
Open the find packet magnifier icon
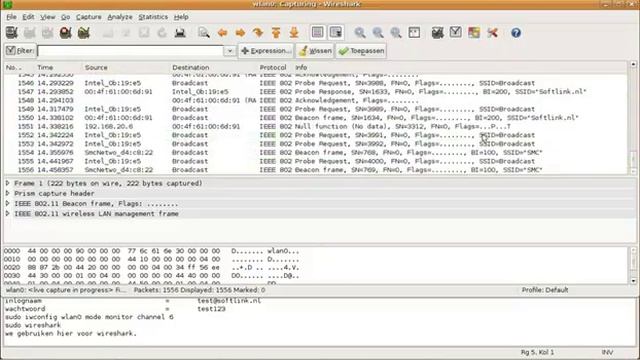point(203,33)
